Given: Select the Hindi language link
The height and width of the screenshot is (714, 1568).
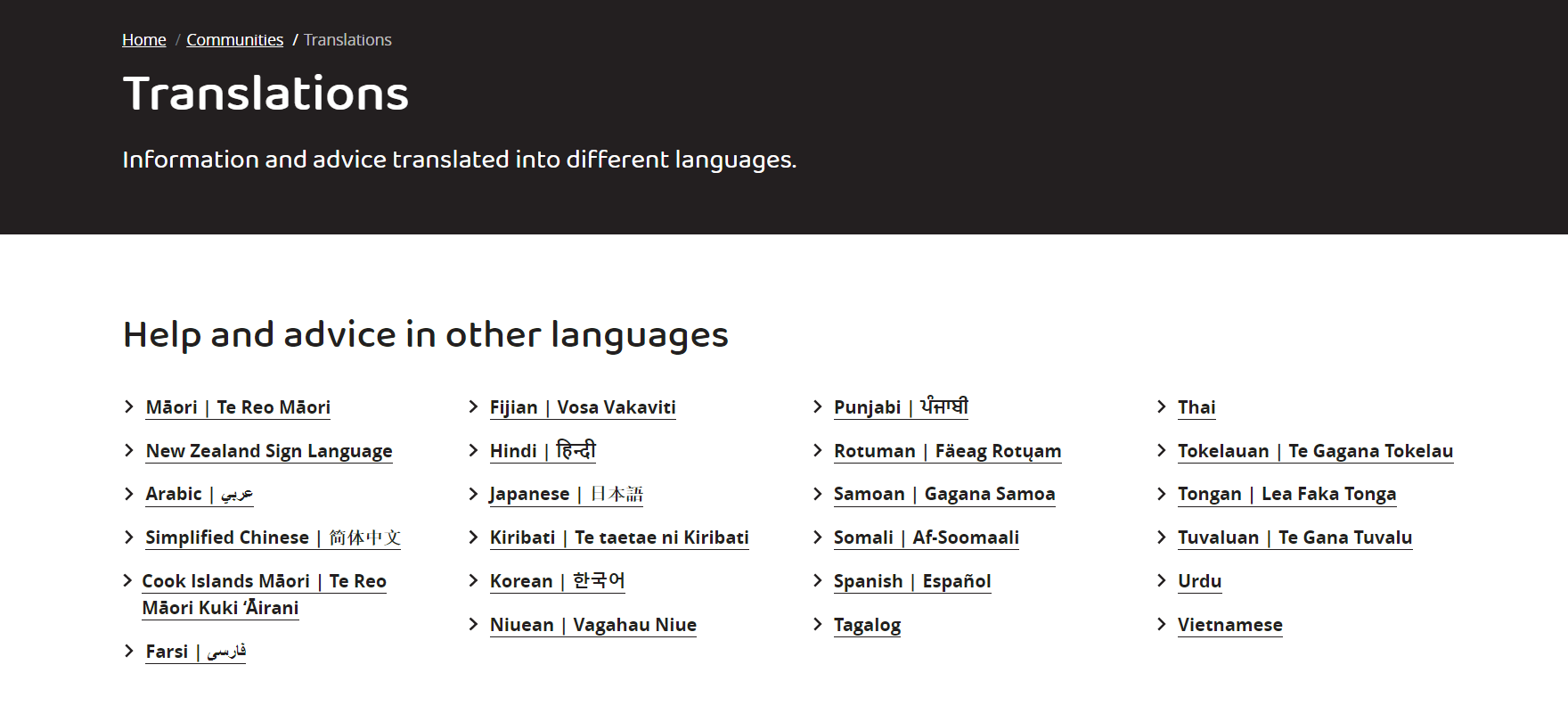Looking at the screenshot, I should 543,451.
